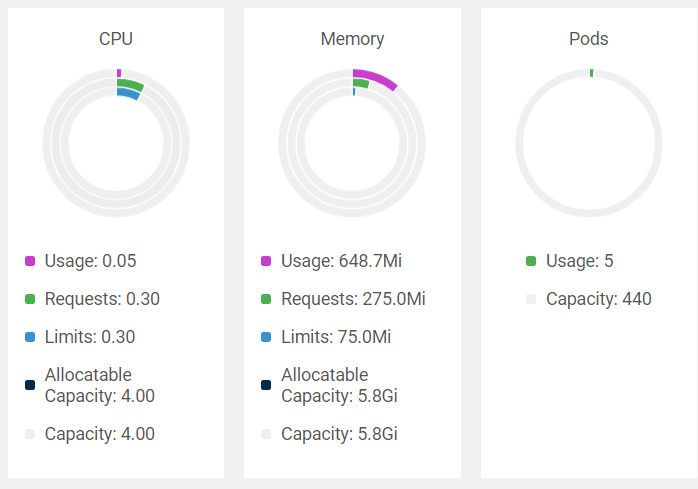Click the CPU chart title

(x=116, y=39)
